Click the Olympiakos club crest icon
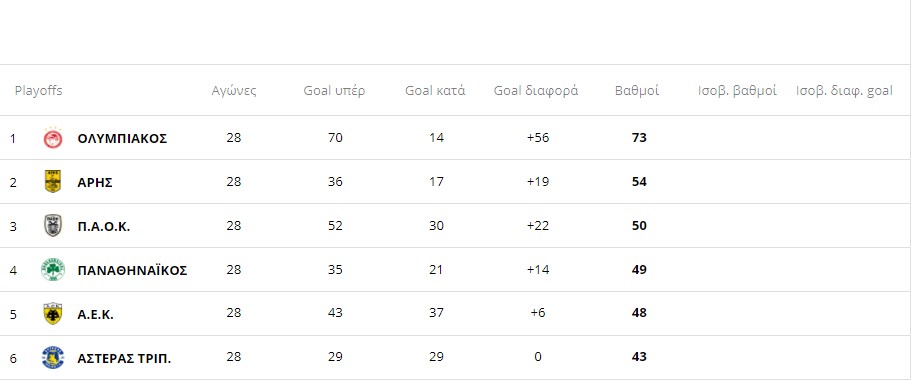The height and width of the screenshot is (381, 911). (53, 138)
